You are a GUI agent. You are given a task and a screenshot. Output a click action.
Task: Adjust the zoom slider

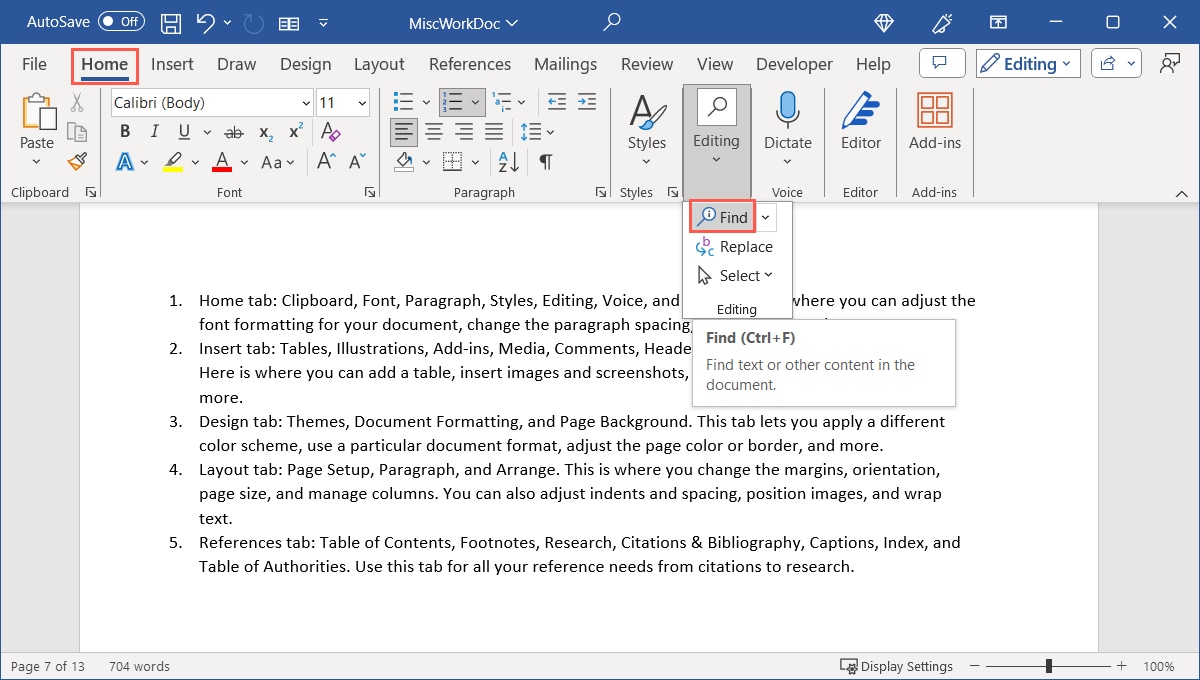(x=1048, y=665)
